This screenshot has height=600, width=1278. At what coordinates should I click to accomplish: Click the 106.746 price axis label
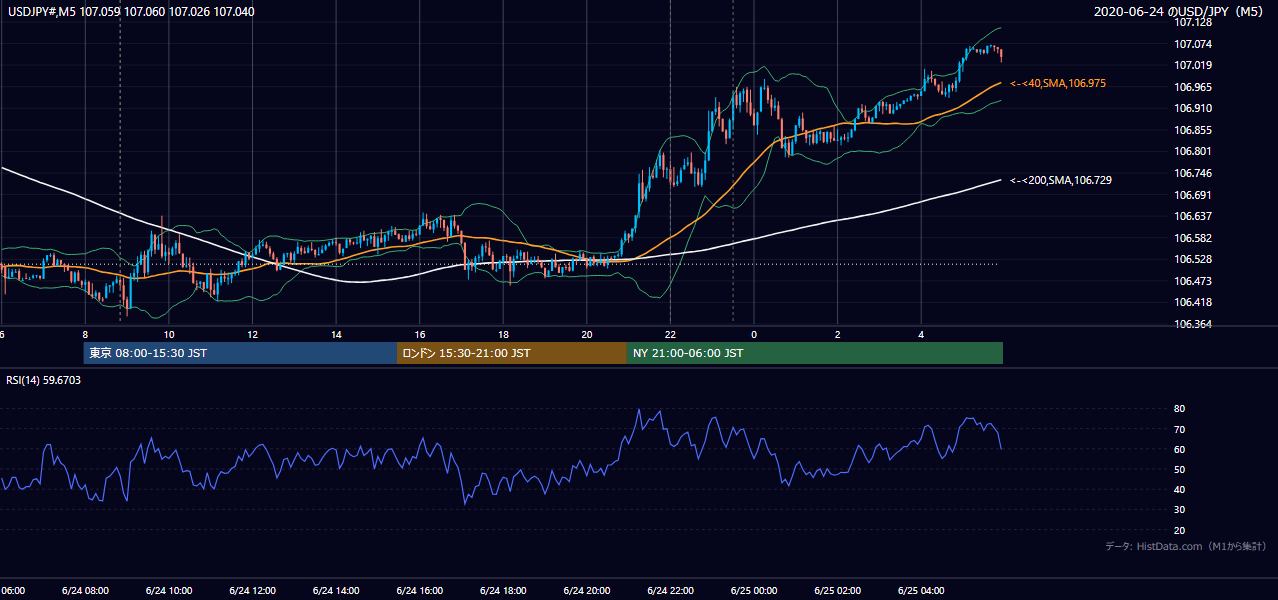click(1194, 173)
